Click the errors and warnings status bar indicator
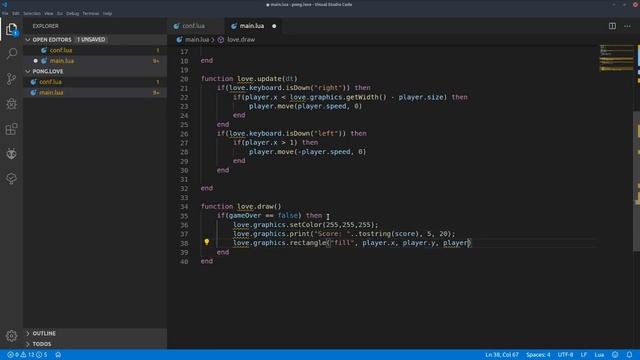Image resolution: width=640 pixels, height=360 pixels. pyautogui.click(x=27, y=355)
